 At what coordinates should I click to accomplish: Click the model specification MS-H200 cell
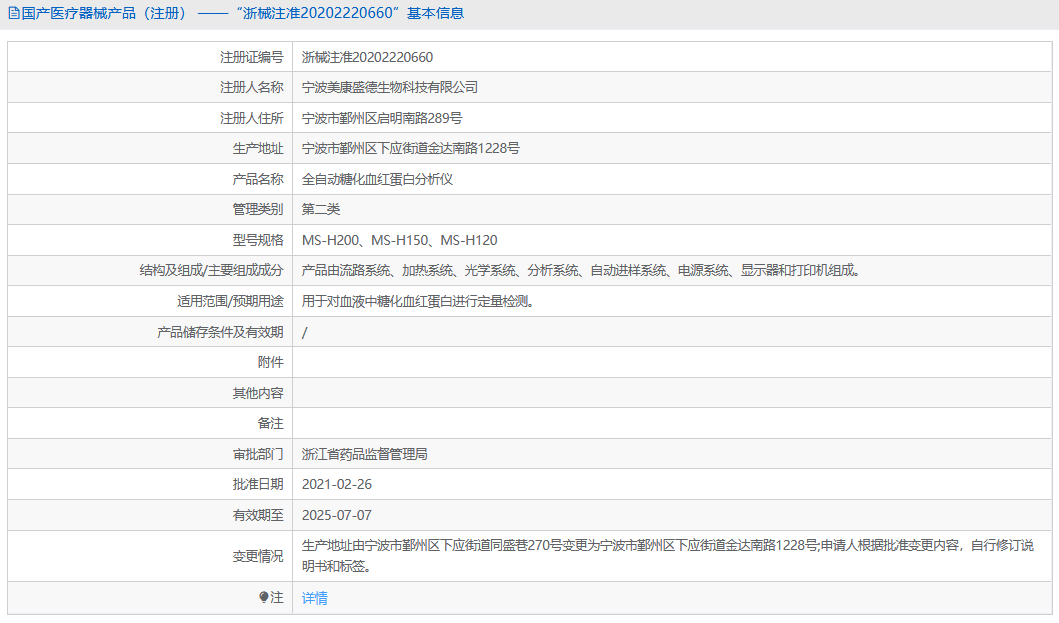pyautogui.click(x=401, y=240)
